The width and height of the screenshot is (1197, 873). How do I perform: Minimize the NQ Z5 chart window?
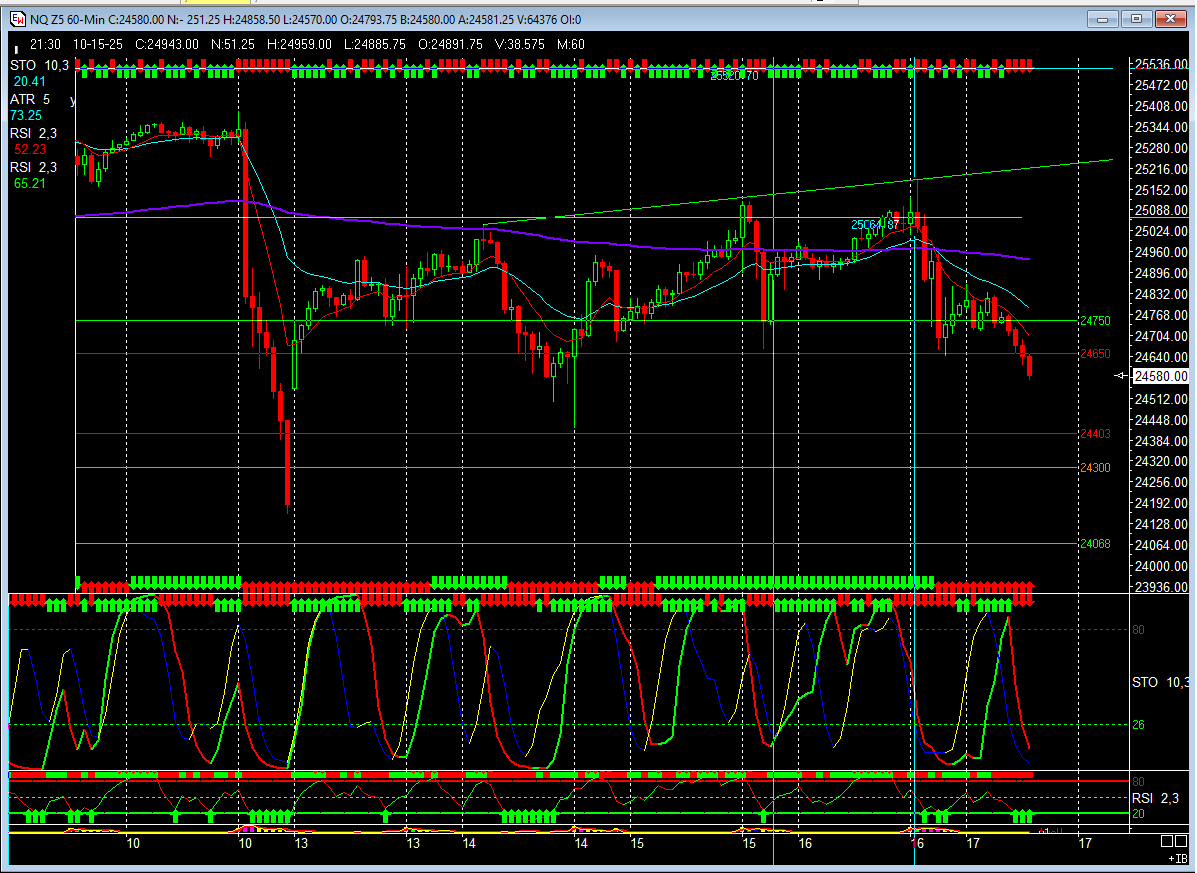(x=1104, y=19)
